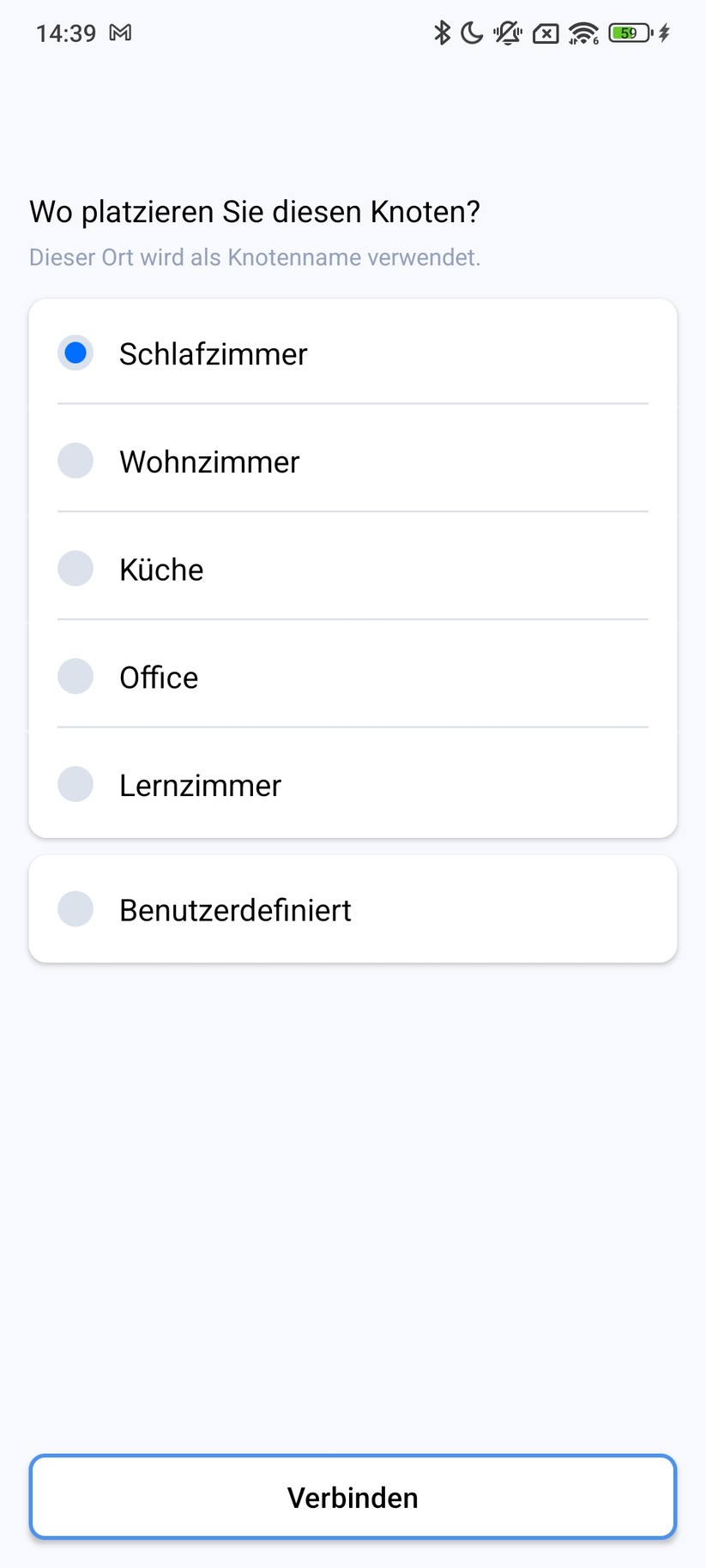The height and width of the screenshot is (1568, 706).
Task: Tap the do-not-disturb moon icon
Action: tap(472, 33)
